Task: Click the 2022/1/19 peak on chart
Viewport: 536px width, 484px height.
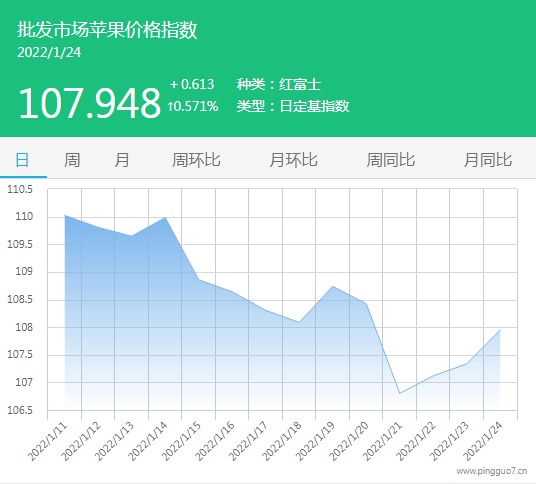Action: [333, 286]
